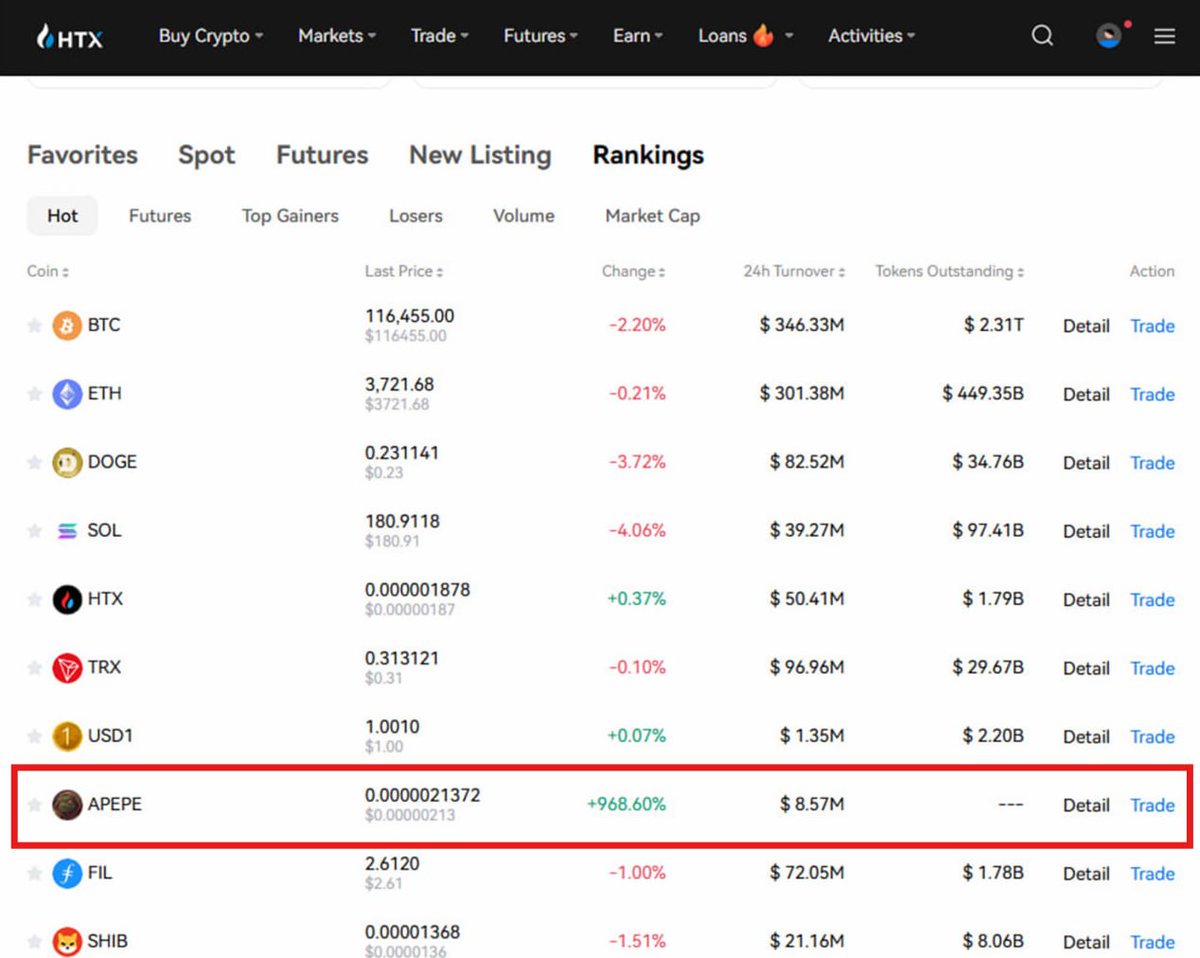Screen dimensions: 1200x958
Task: Click the +968.60% change value
Action: coord(626,804)
